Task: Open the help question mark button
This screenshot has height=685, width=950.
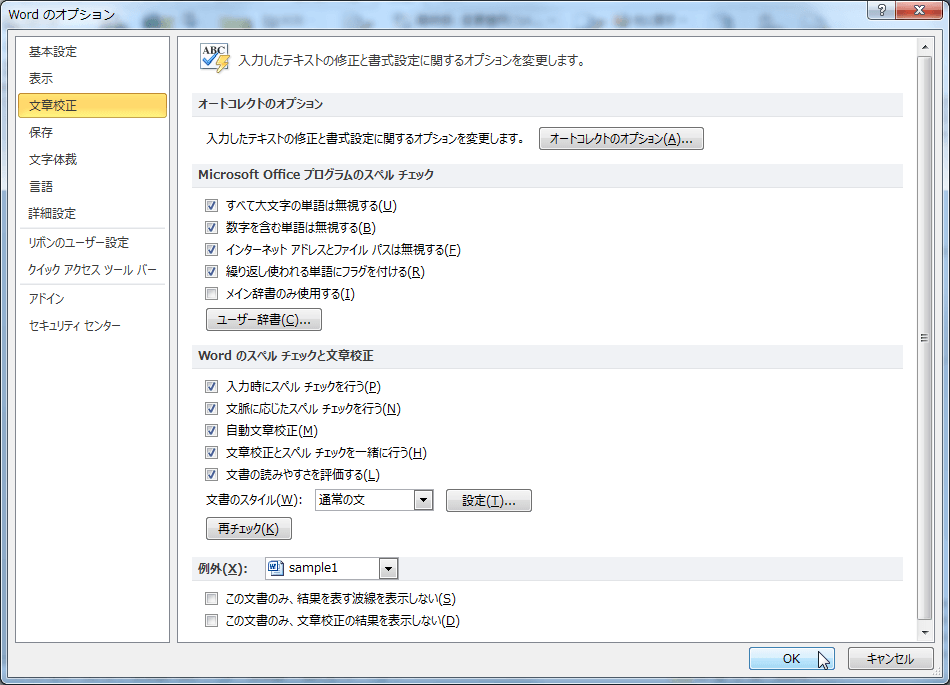Action: 882,10
